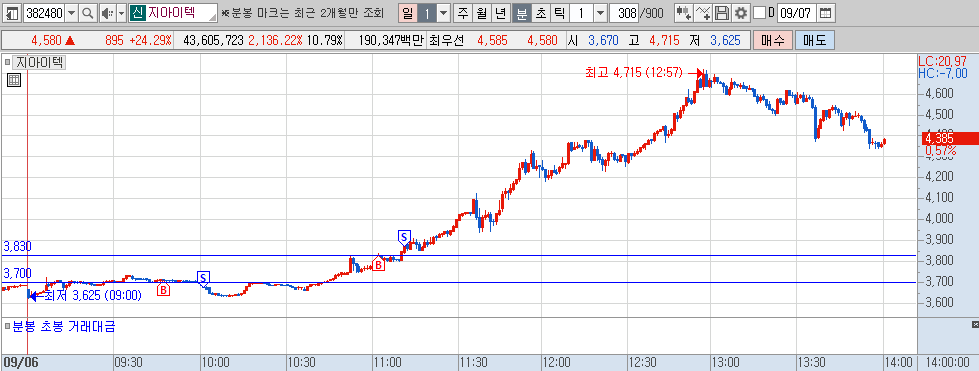The height and width of the screenshot is (371, 979).
Task: Toggle the D checkbox before the date field
Action: [x=759, y=12]
